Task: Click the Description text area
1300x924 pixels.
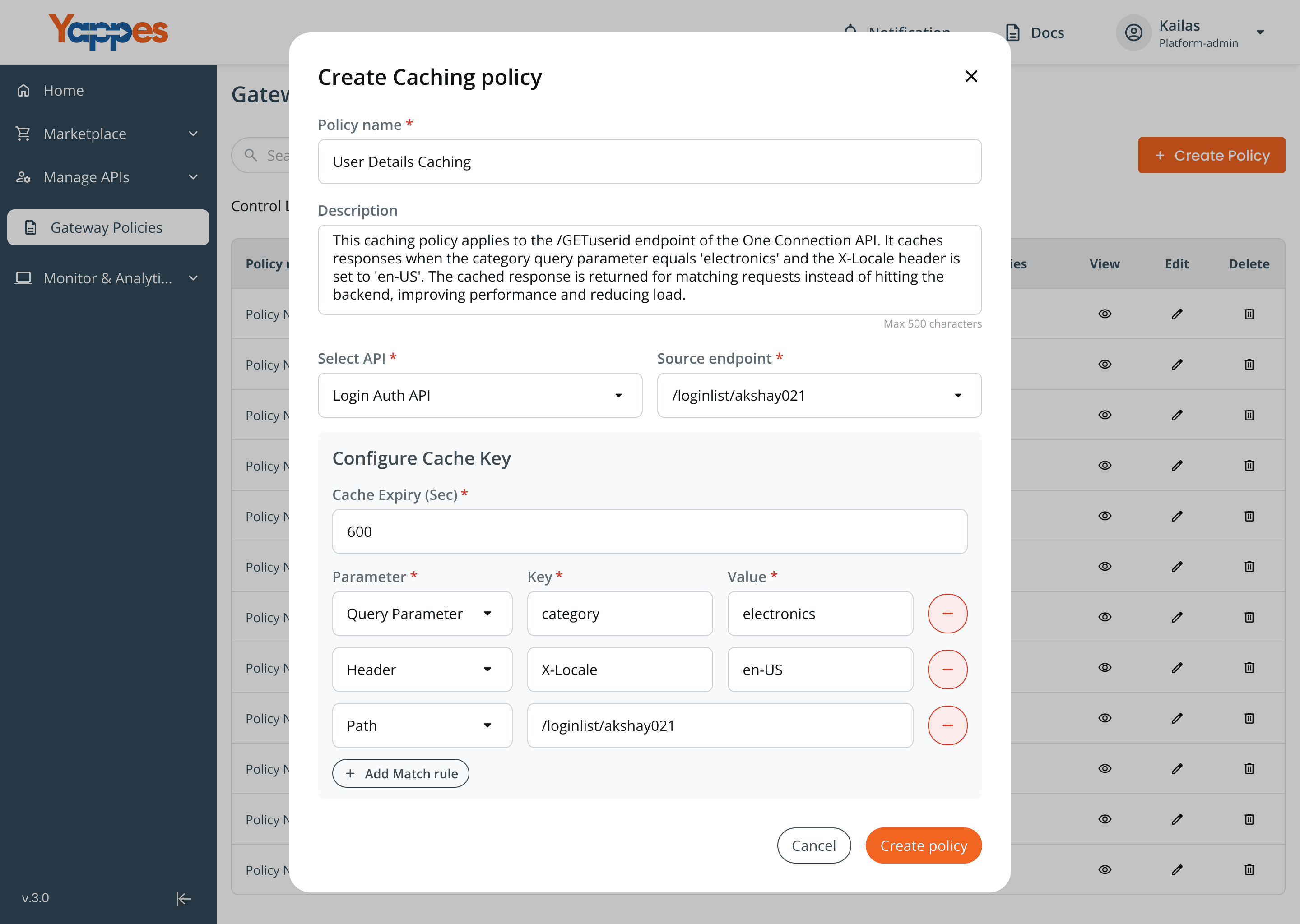Action: 650,270
